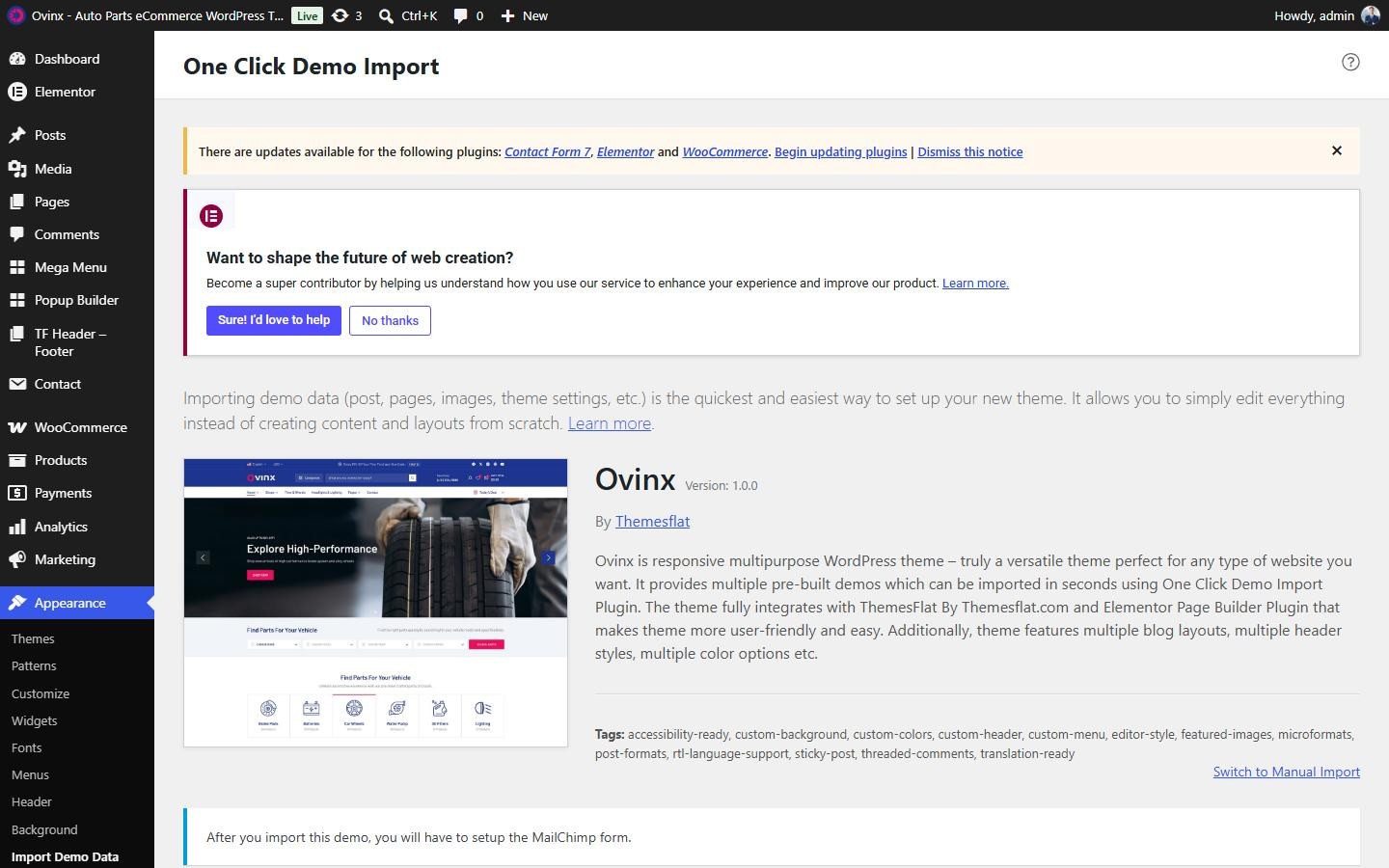
Task: Click the Dismiss this notice link
Action: click(970, 151)
